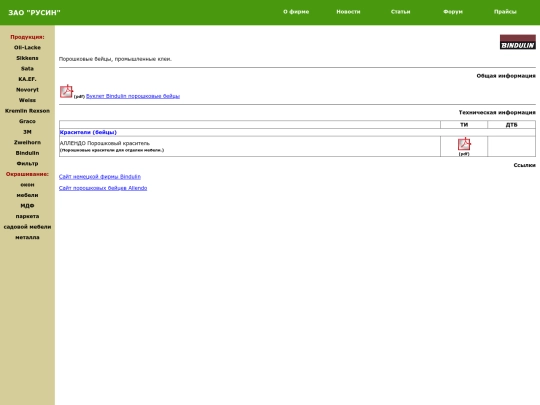Click the 'Продукция:' sidebar heading
This screenshot has width=540, height=405.
click(27, 37)
